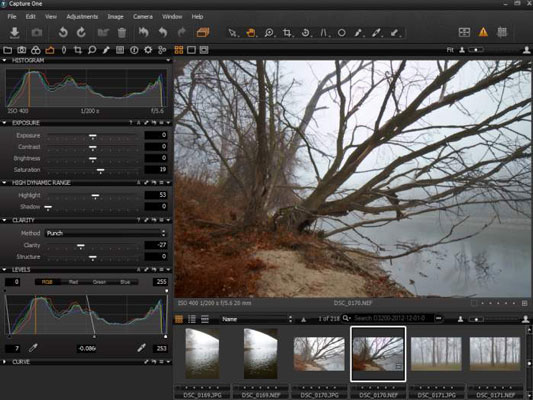
Task: Rotate image left with counterclockwise arrow icon
Action: click(x=63, y=33)
